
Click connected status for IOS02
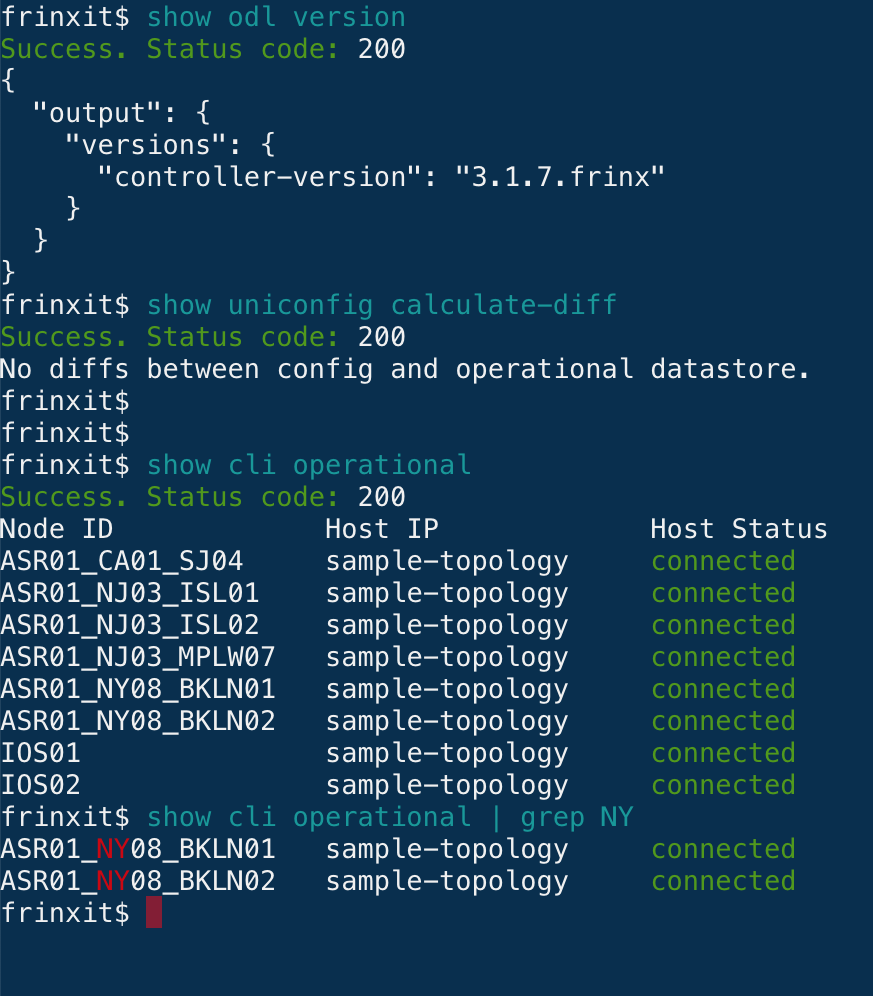(724, 785)
